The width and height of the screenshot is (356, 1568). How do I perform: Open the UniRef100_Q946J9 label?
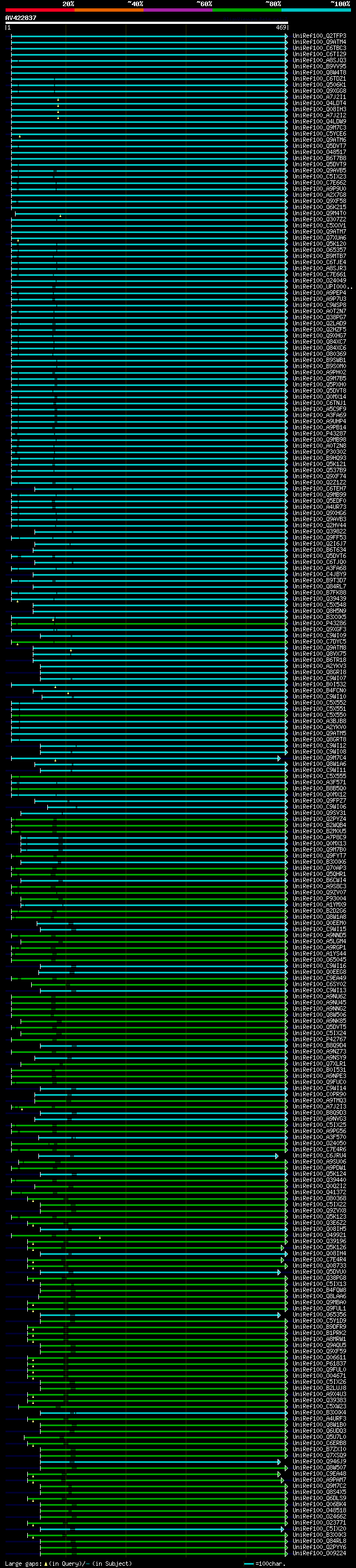coord(319,1461)
